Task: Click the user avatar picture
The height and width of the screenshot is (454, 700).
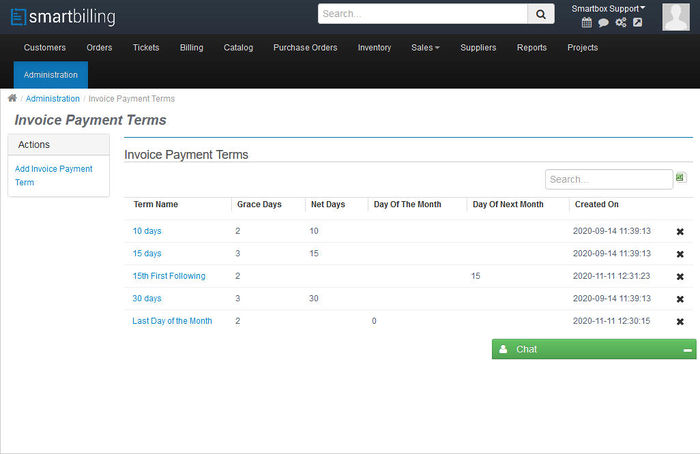Action: [676, 17]
